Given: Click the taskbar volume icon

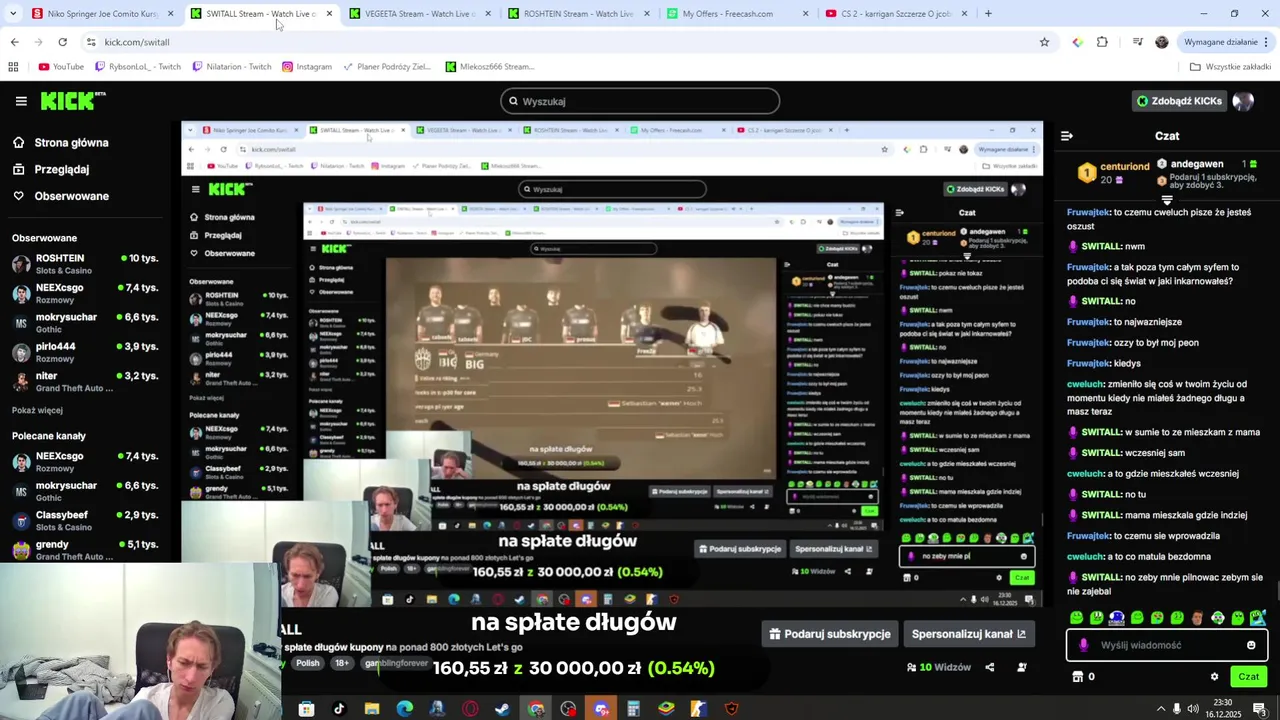Looking at the screenshot, I should pyautogui.click(x=1193, y=709).
